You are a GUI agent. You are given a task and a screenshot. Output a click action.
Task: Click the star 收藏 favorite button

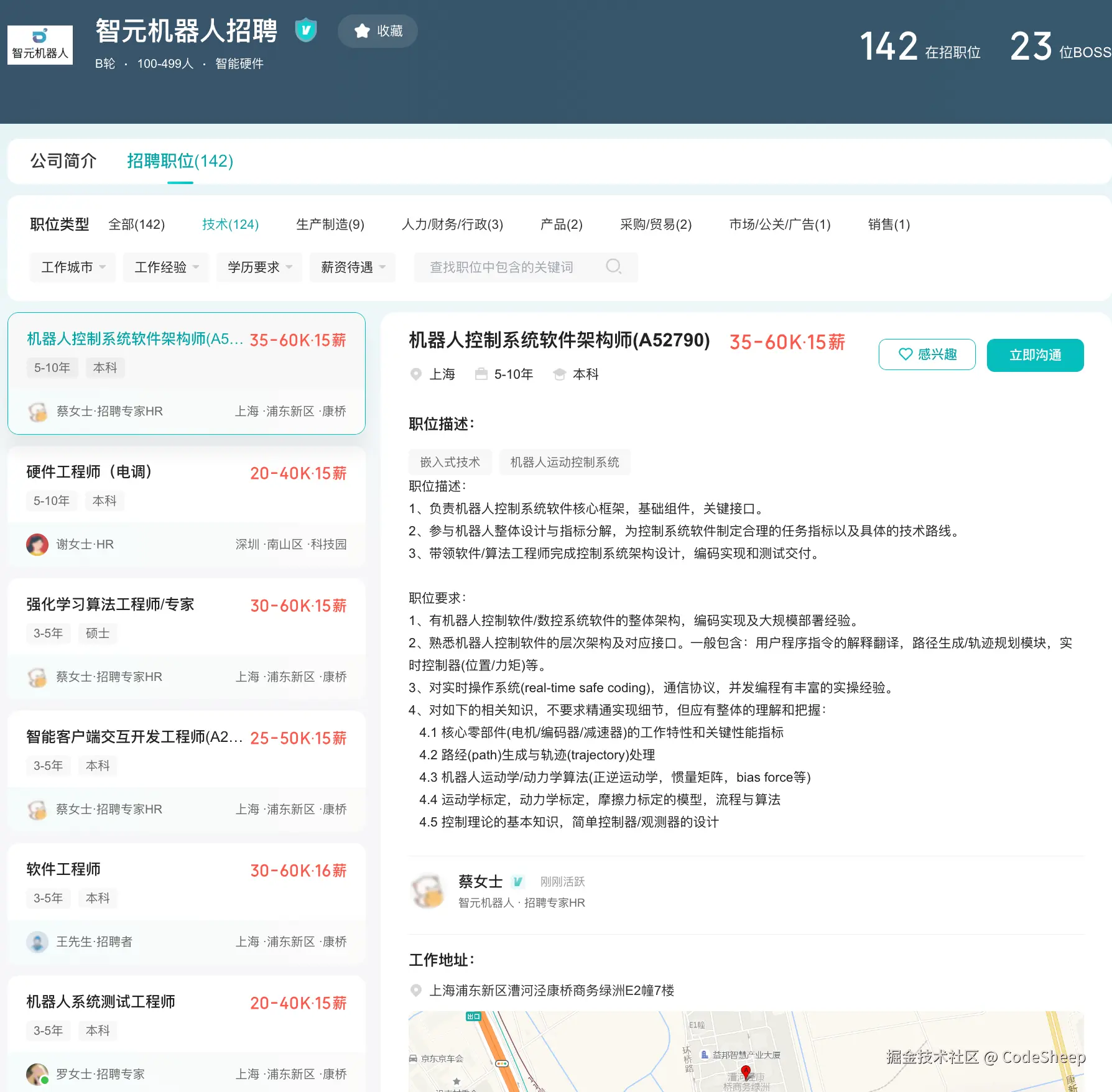378,31
